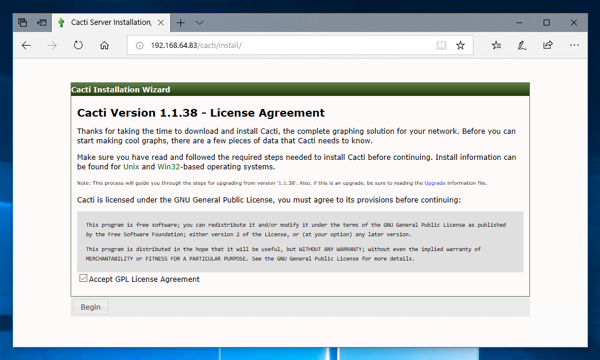
Task: Go back to previous page
Action: coord(26,46)
